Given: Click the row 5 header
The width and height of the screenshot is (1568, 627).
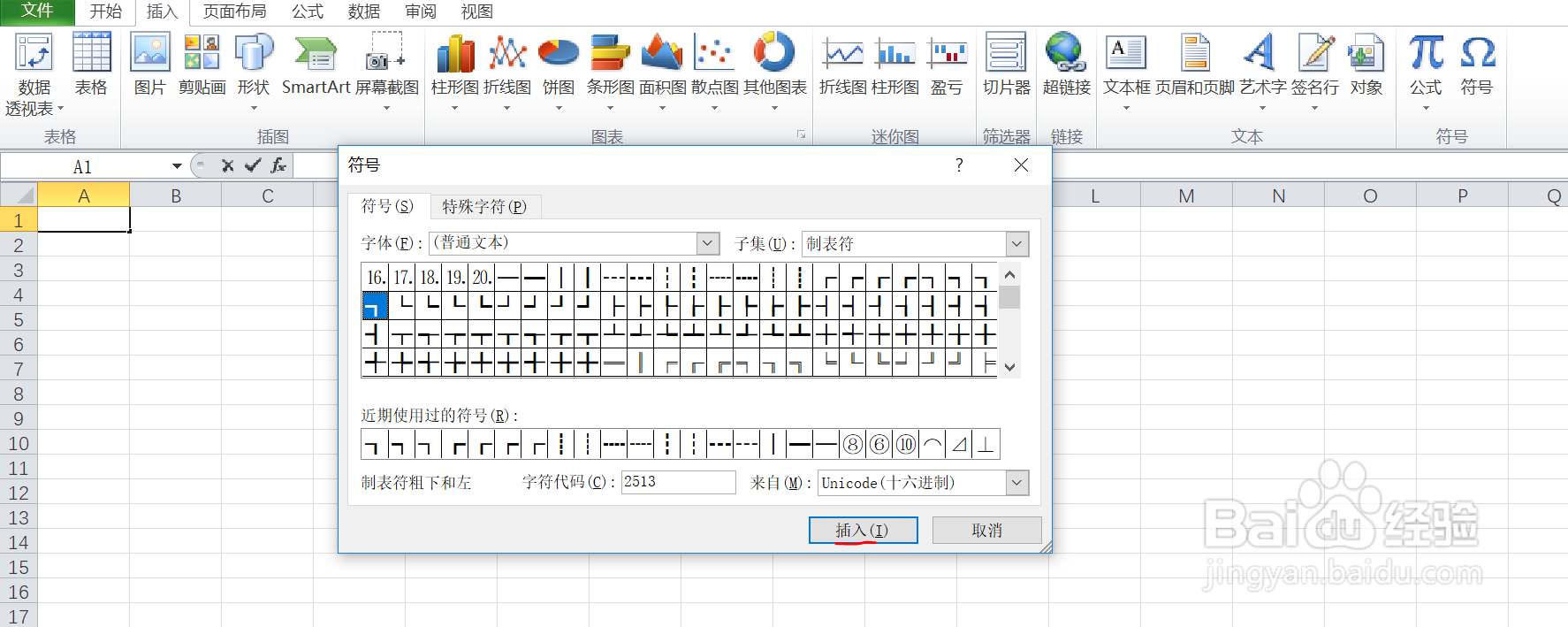Looking at the screenshot, I should click(x=19, y=319).
